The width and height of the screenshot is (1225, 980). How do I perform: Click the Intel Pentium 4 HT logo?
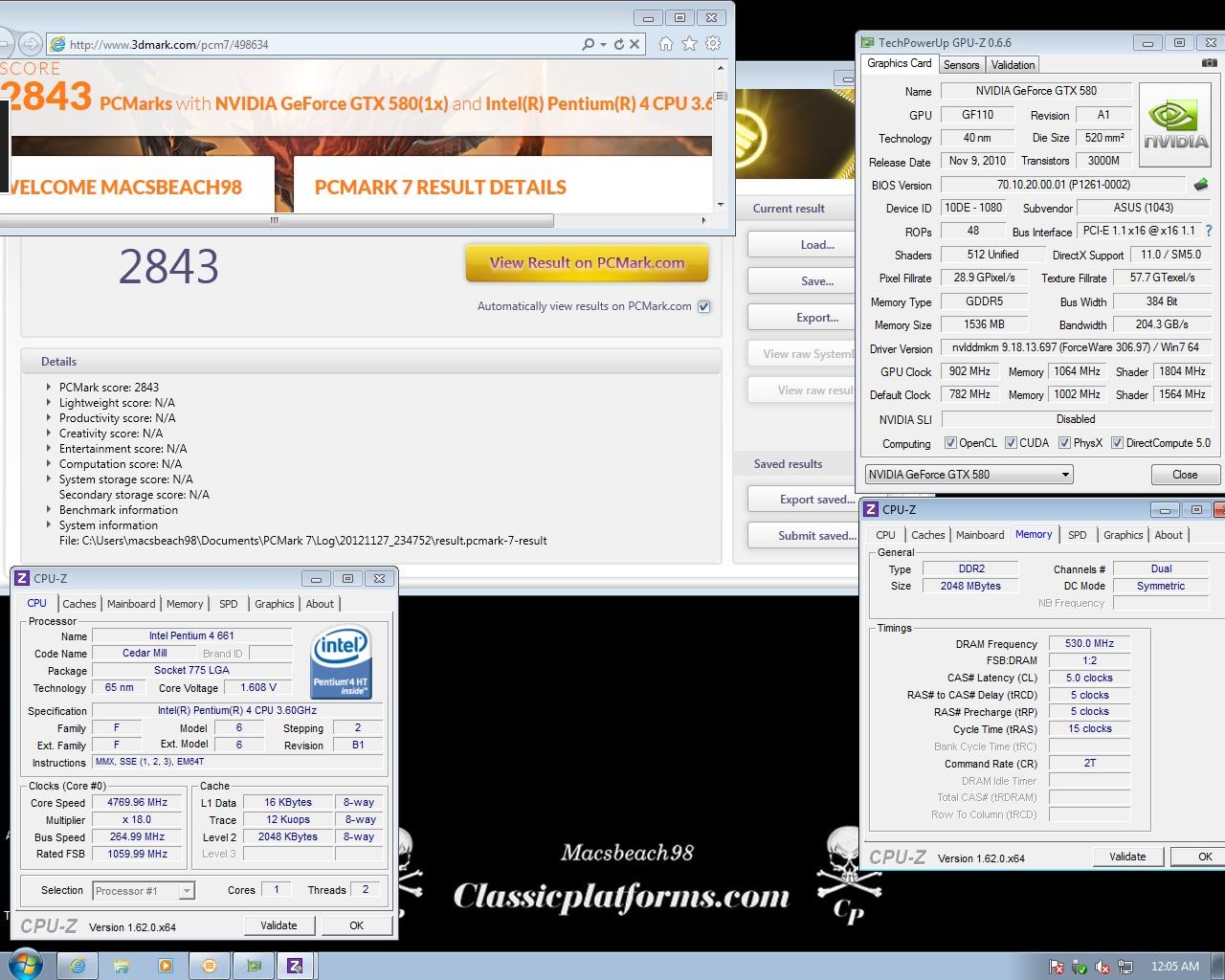tap(342, 661)
